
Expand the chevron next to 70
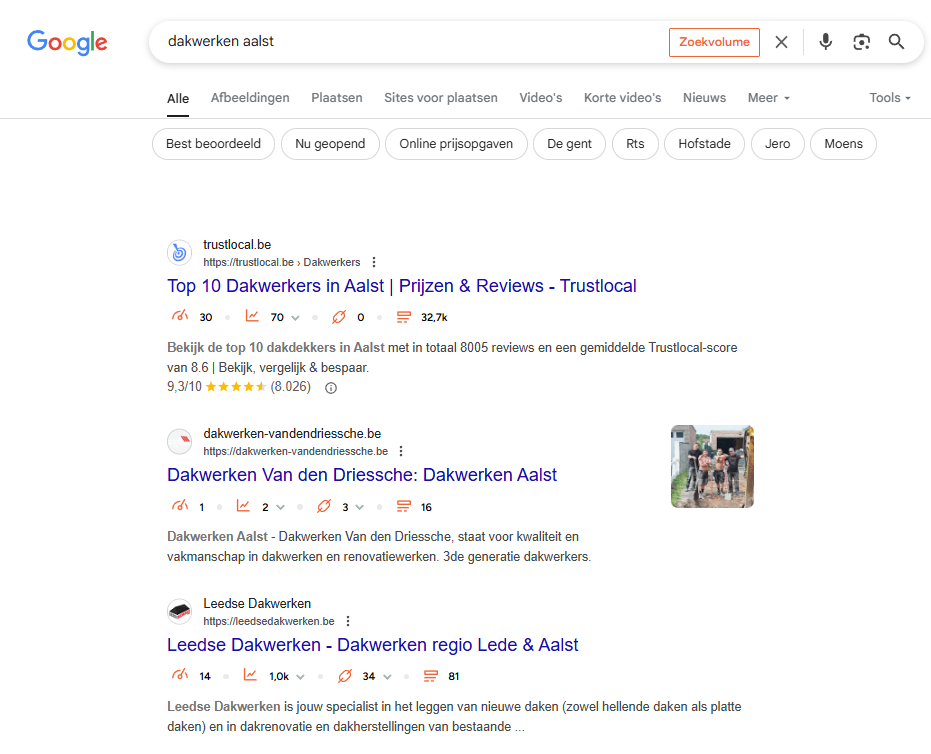click(x=295, y=318)
